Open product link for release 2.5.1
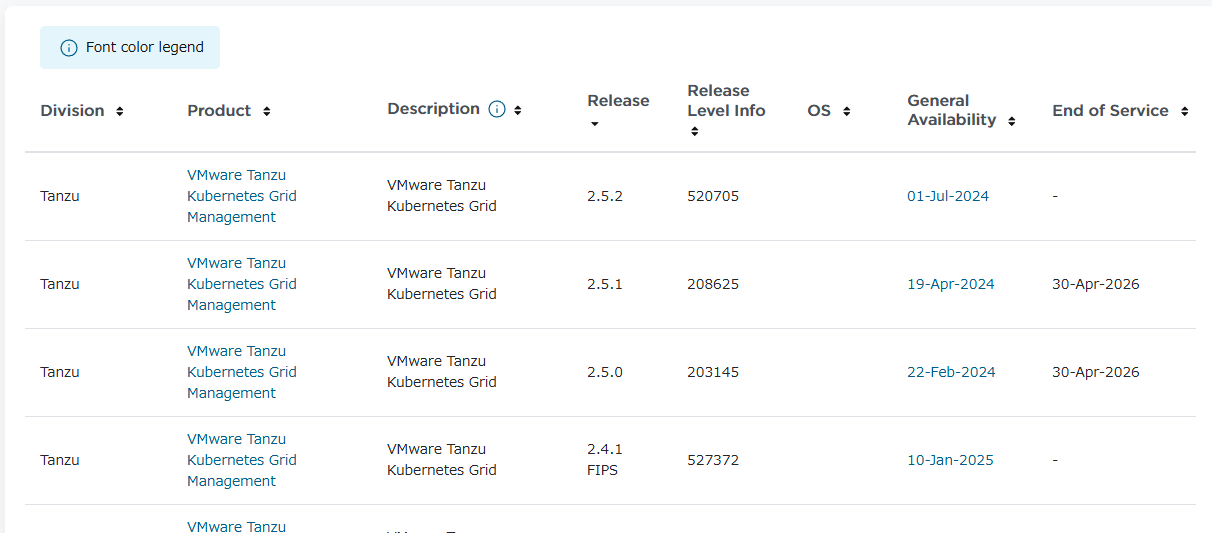The width and height of the screenshot is (1212, 533). click(x=241, y=284)
